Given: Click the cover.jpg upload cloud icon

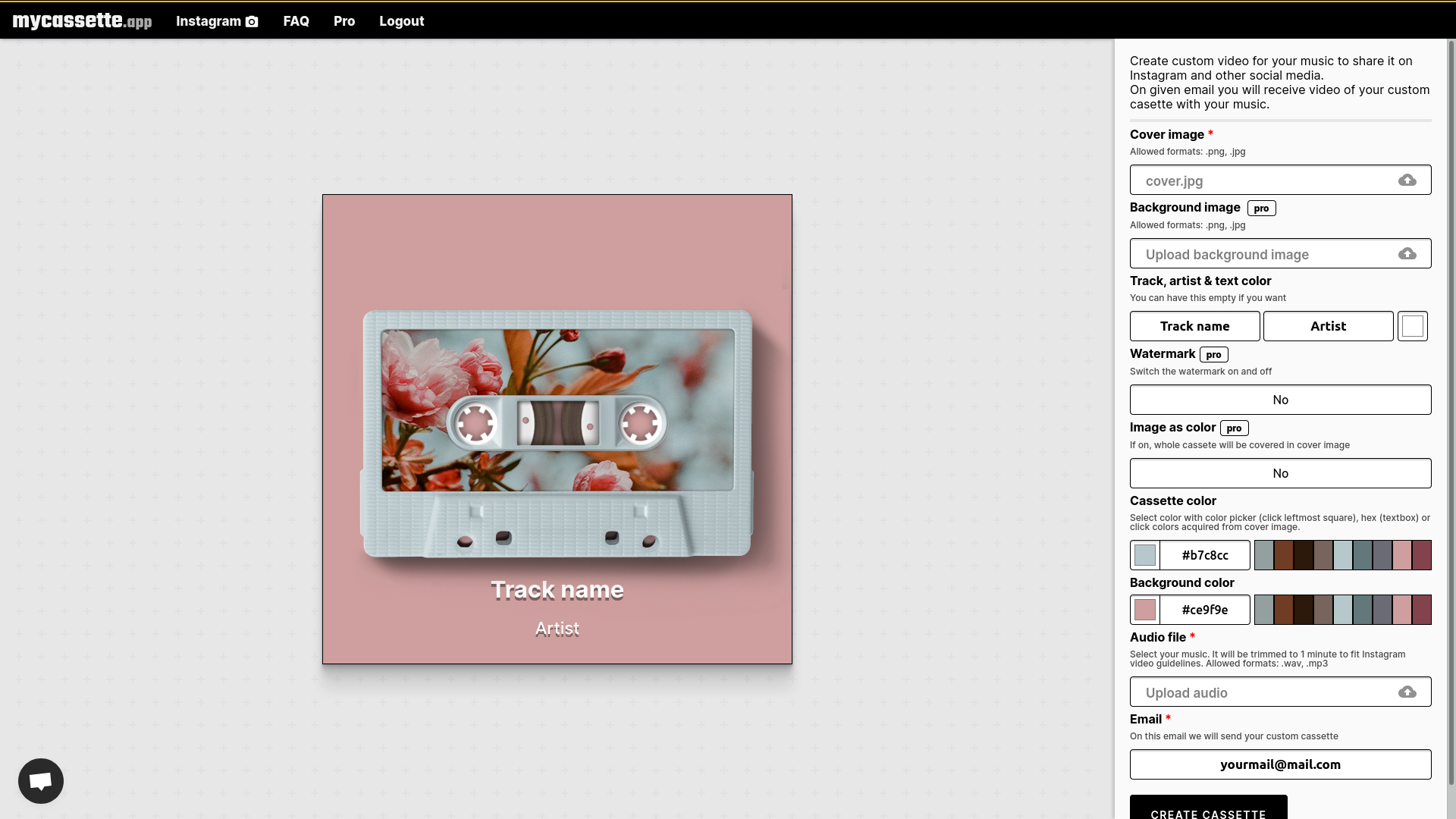Looking at the screenshot, I should tap(1407, 180).
